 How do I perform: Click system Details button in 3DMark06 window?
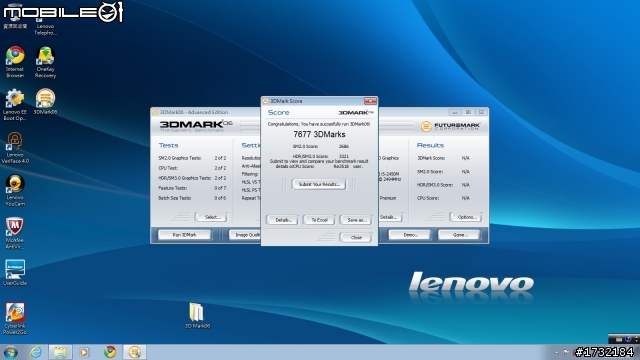[x=390, y=217]
